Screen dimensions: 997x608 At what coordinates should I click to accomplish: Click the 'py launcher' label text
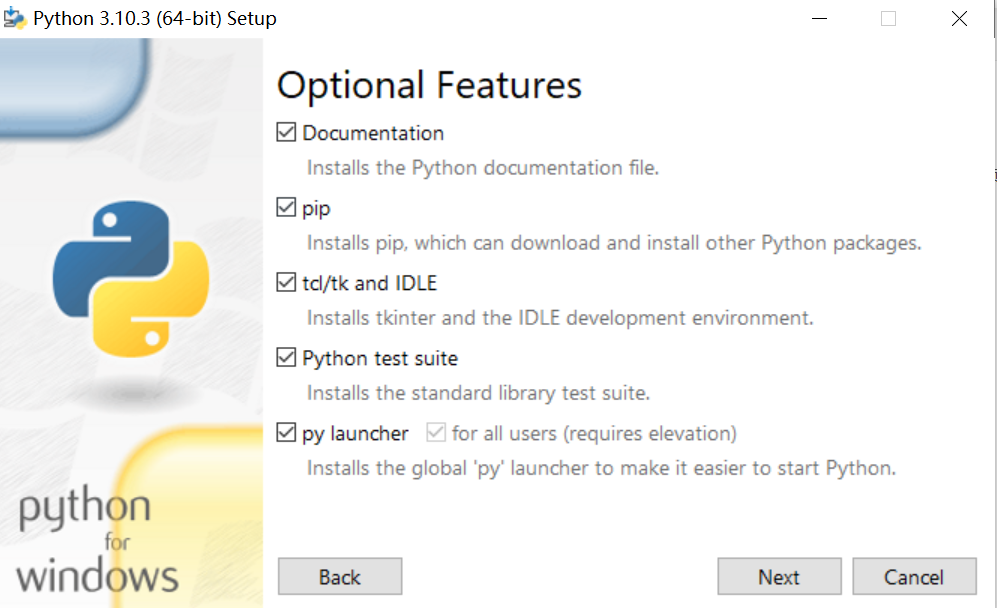coord(353,433)
